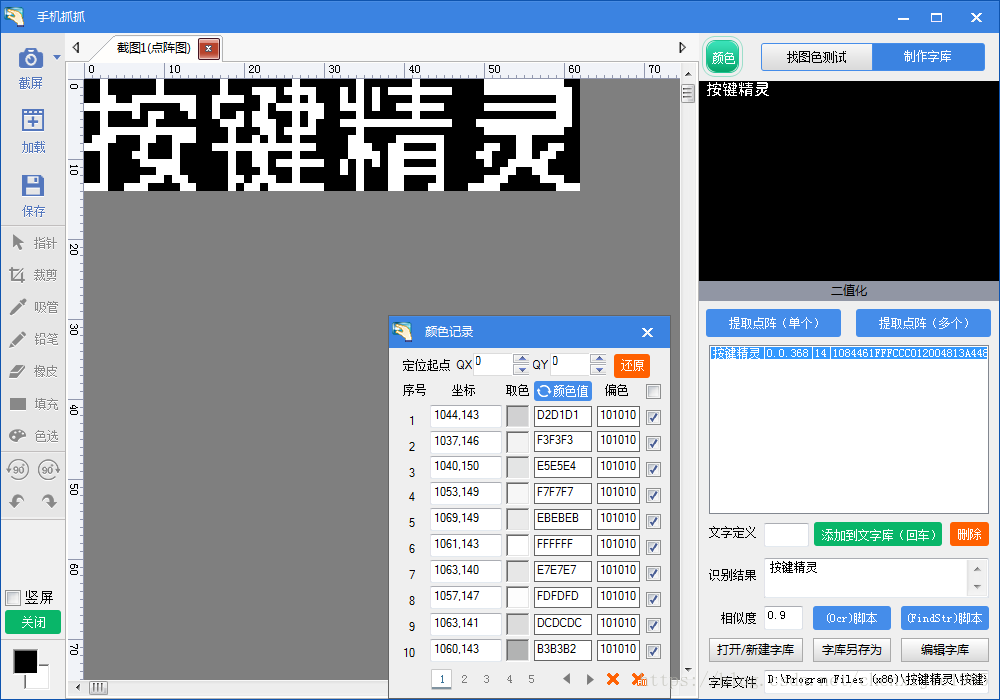Rotate image 90 degrees counterclockwise
The height and width of the screenshot is (700, 1000).
point(17,470)
